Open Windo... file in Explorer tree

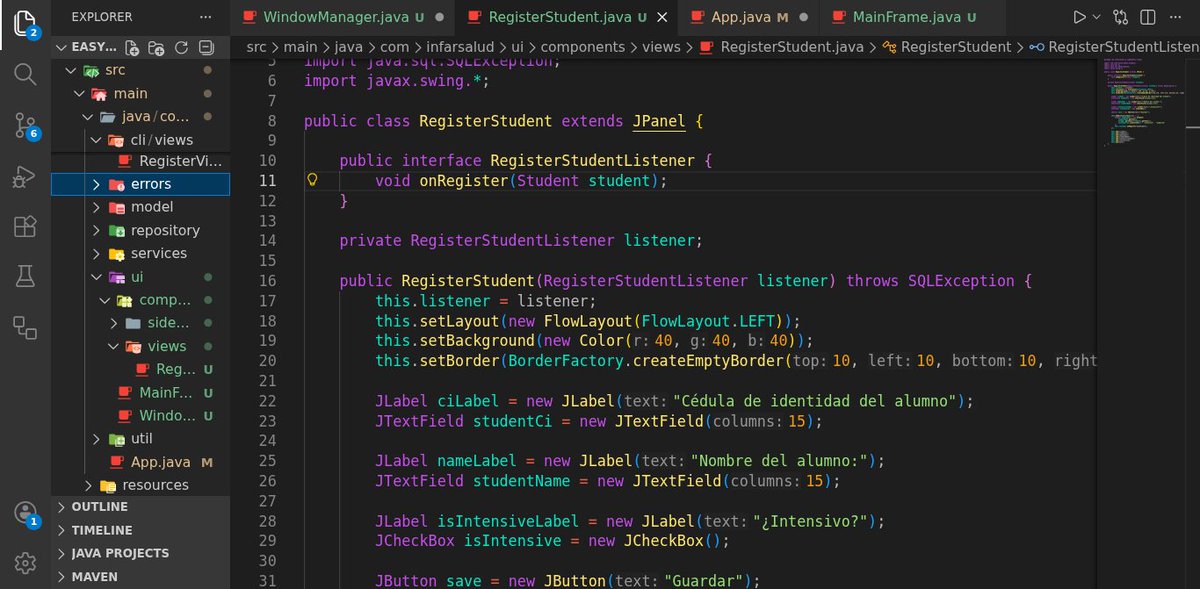point(140,415)
